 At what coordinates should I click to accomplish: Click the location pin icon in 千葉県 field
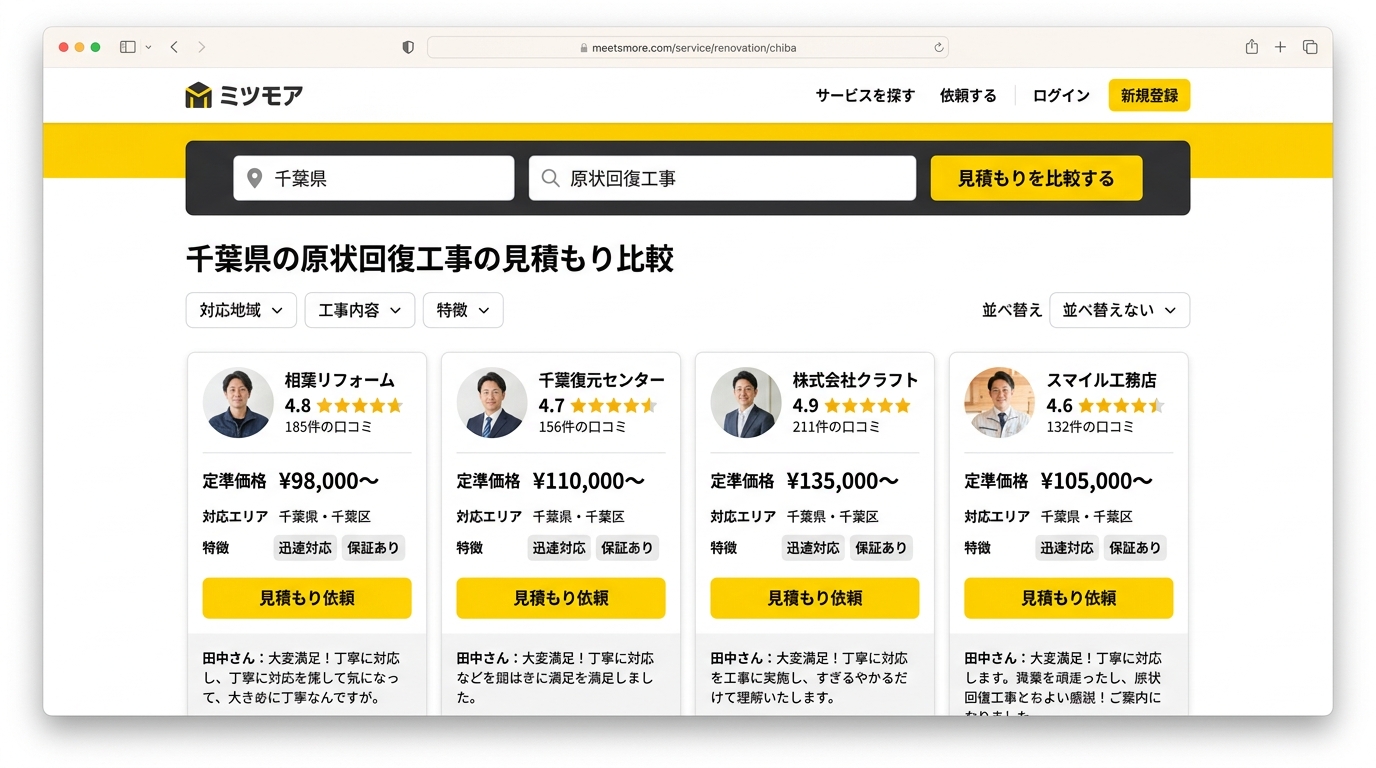(x=255, y=178)
